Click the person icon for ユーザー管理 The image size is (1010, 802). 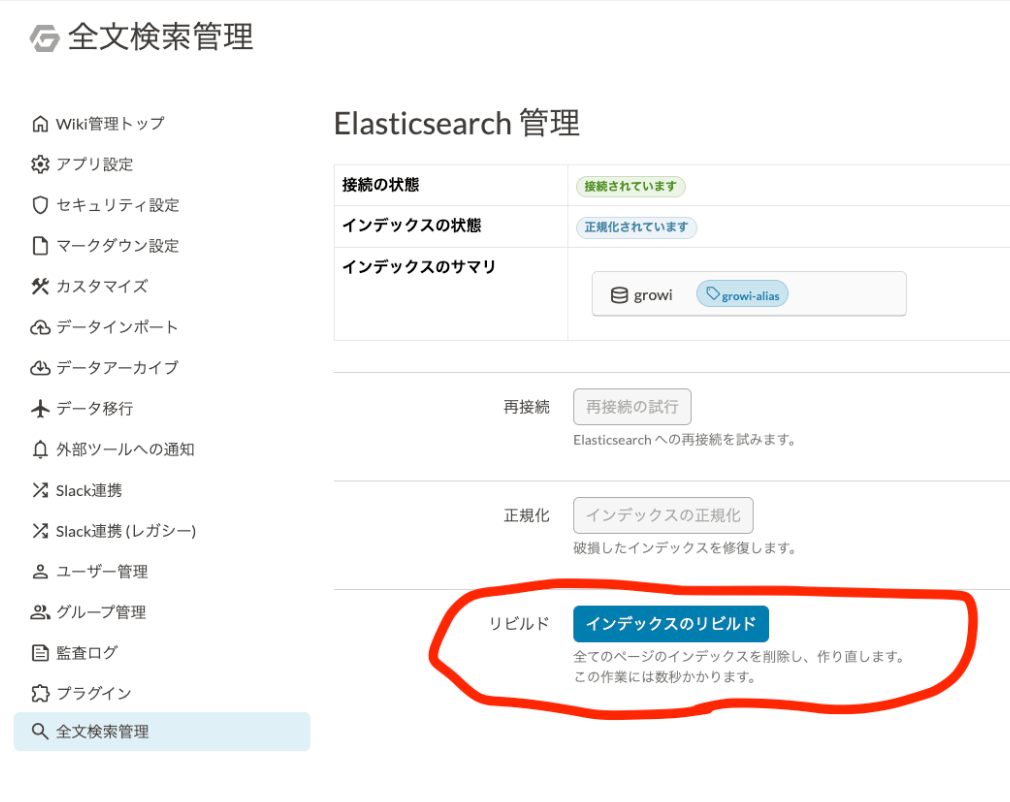(x=40, y=571)
